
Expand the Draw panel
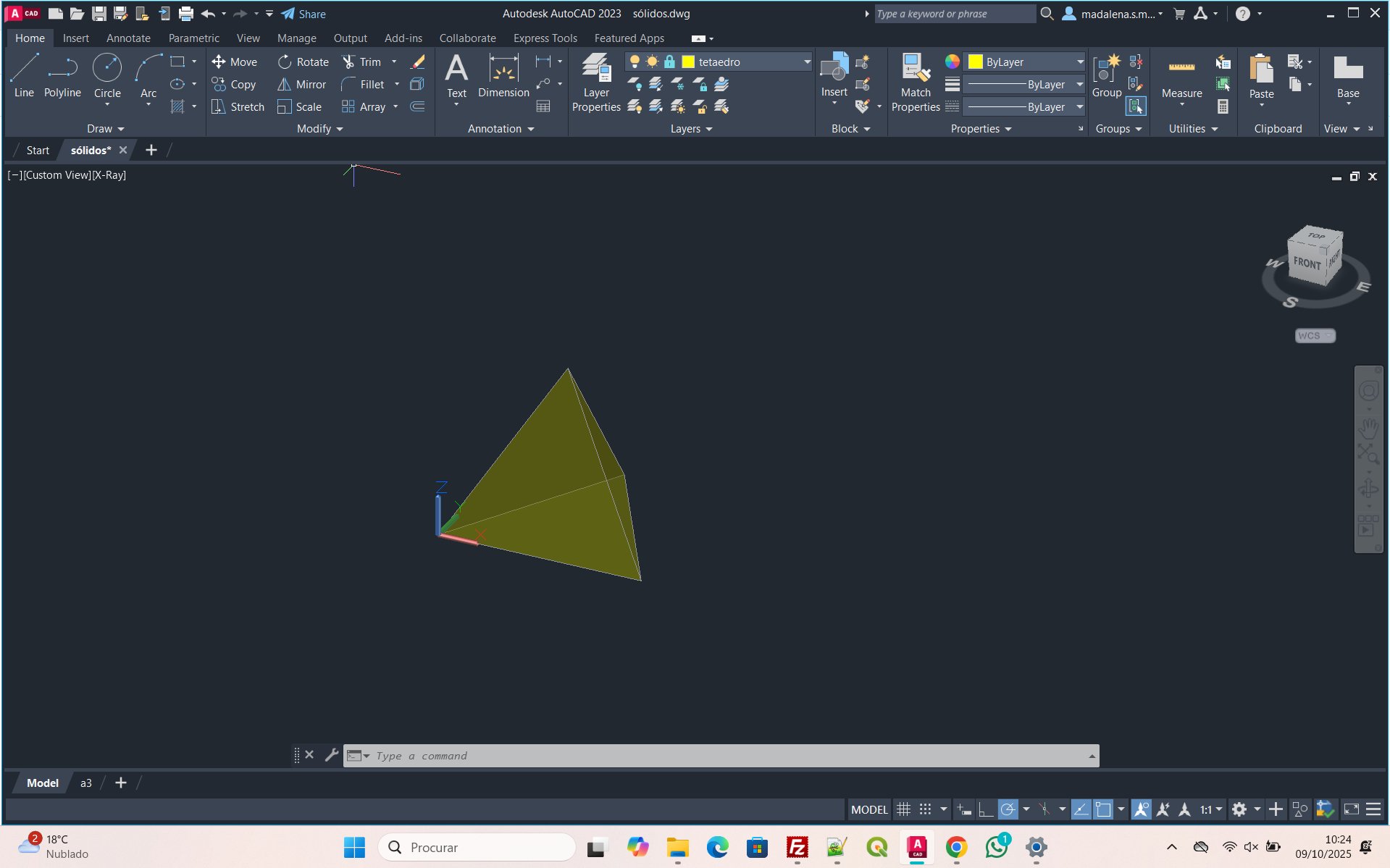[x=106, y=129]
